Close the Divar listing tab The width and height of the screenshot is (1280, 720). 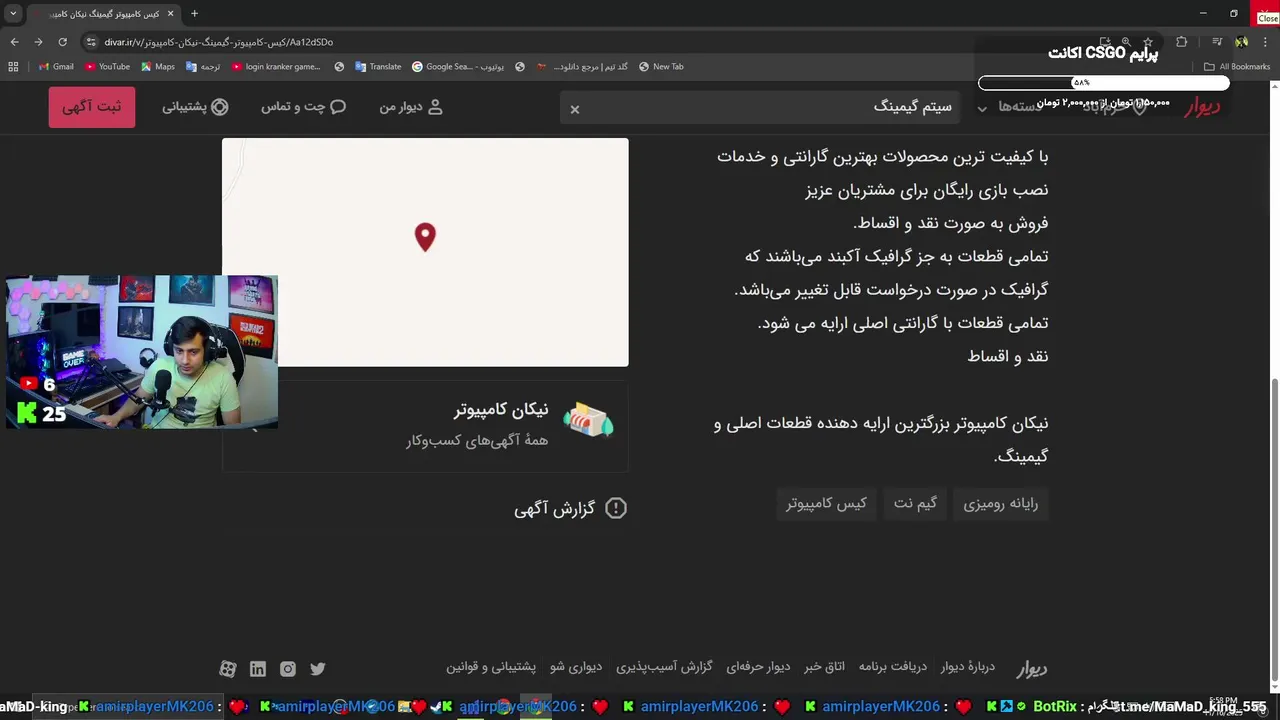[x=169, y=14]
